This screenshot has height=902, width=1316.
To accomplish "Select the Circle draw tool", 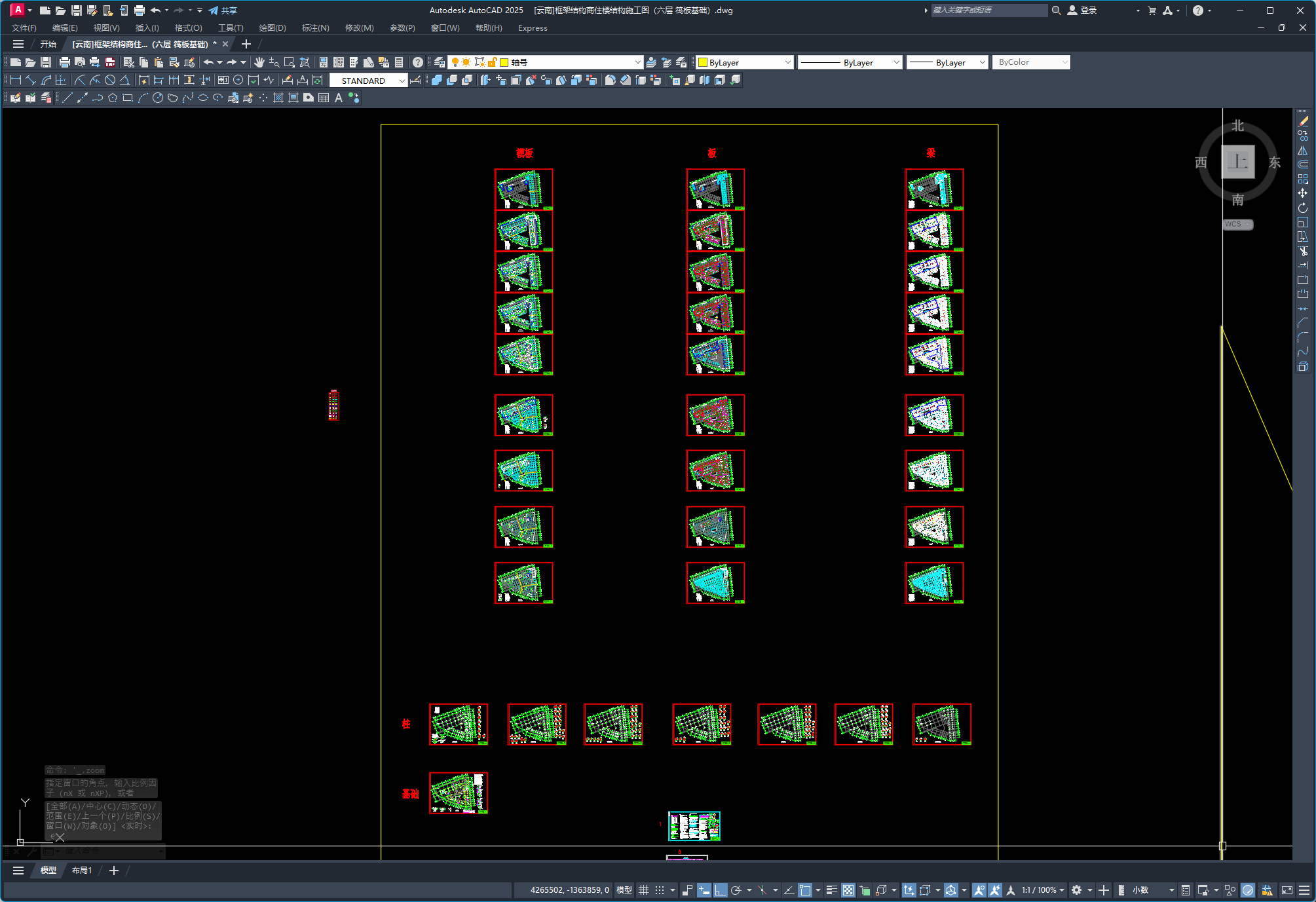I will pyautogui.click(x=158, y=98).
